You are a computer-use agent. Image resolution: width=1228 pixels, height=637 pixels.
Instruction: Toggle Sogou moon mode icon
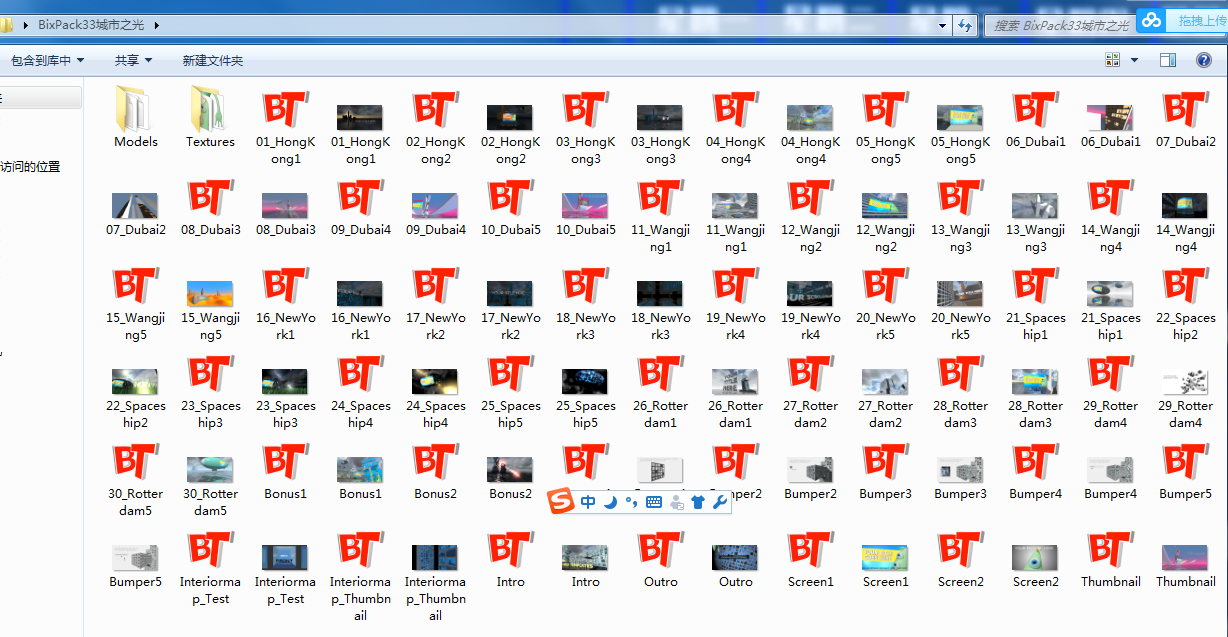(x=610, y=502)
